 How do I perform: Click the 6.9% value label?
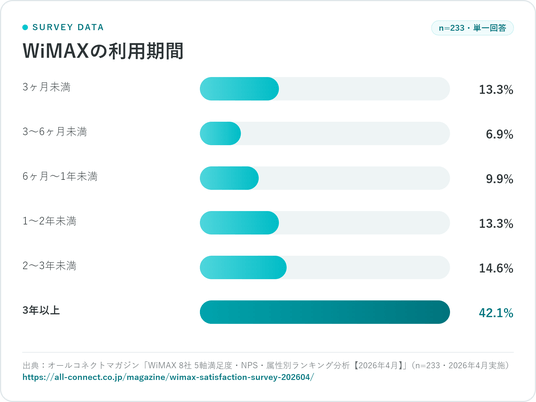point(499,134)
